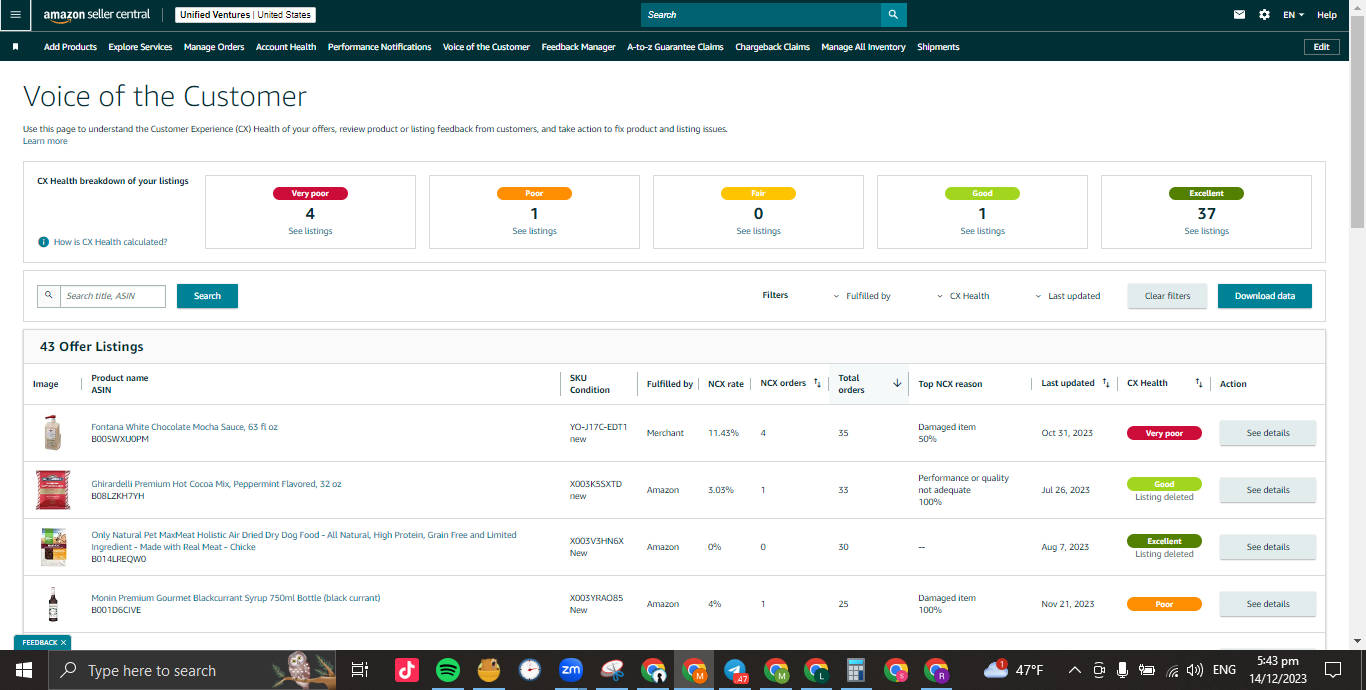Click the Unified Ventures United States selector
1366x690 pixels.
tap(246, 15)
